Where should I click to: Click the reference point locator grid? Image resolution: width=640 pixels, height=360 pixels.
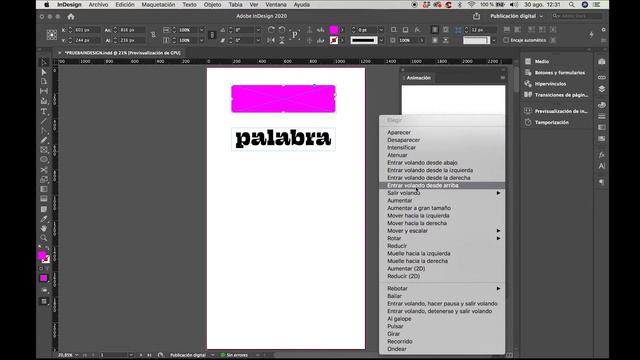52,35
